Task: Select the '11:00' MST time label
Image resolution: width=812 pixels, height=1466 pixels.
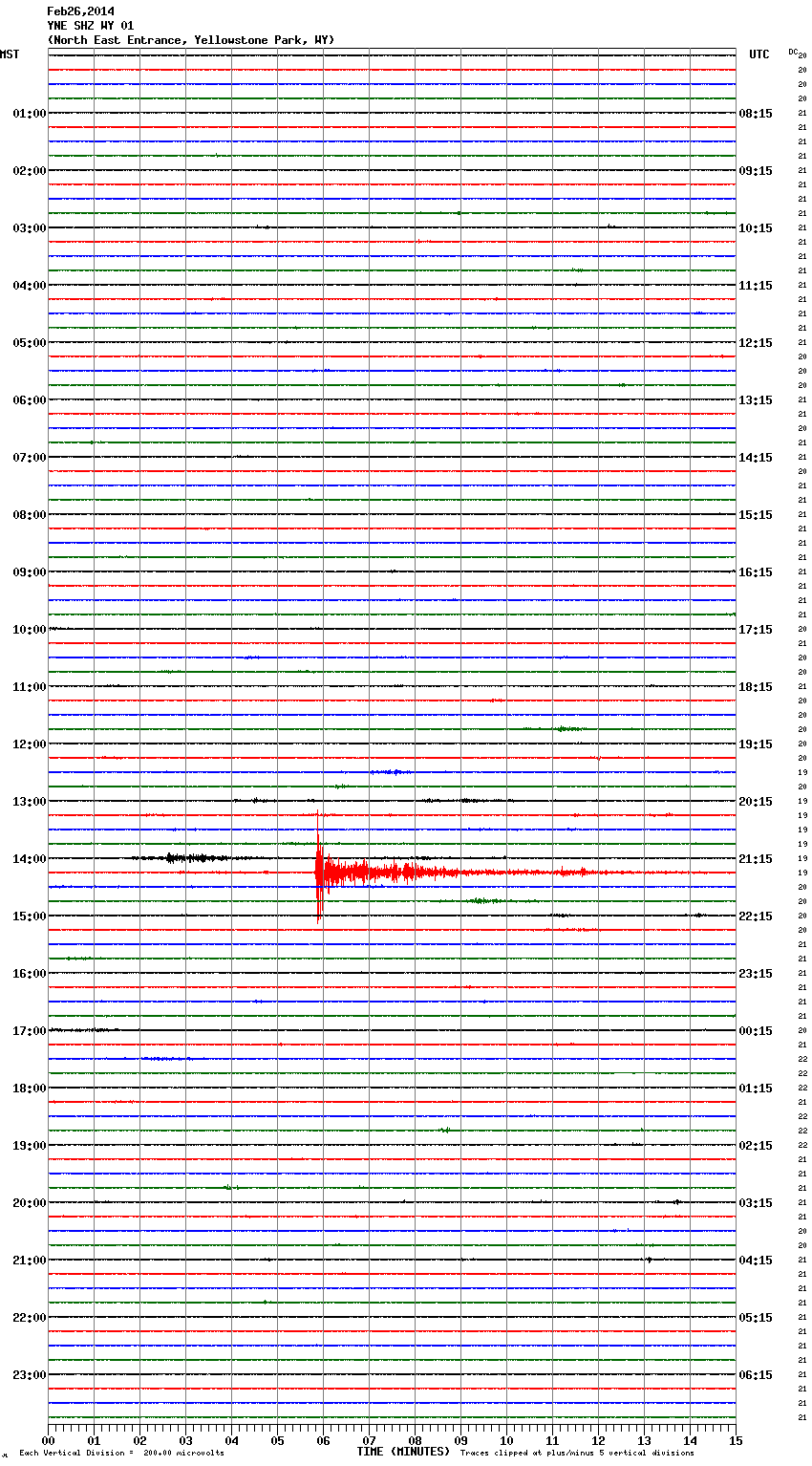Action: coord(29,687)
